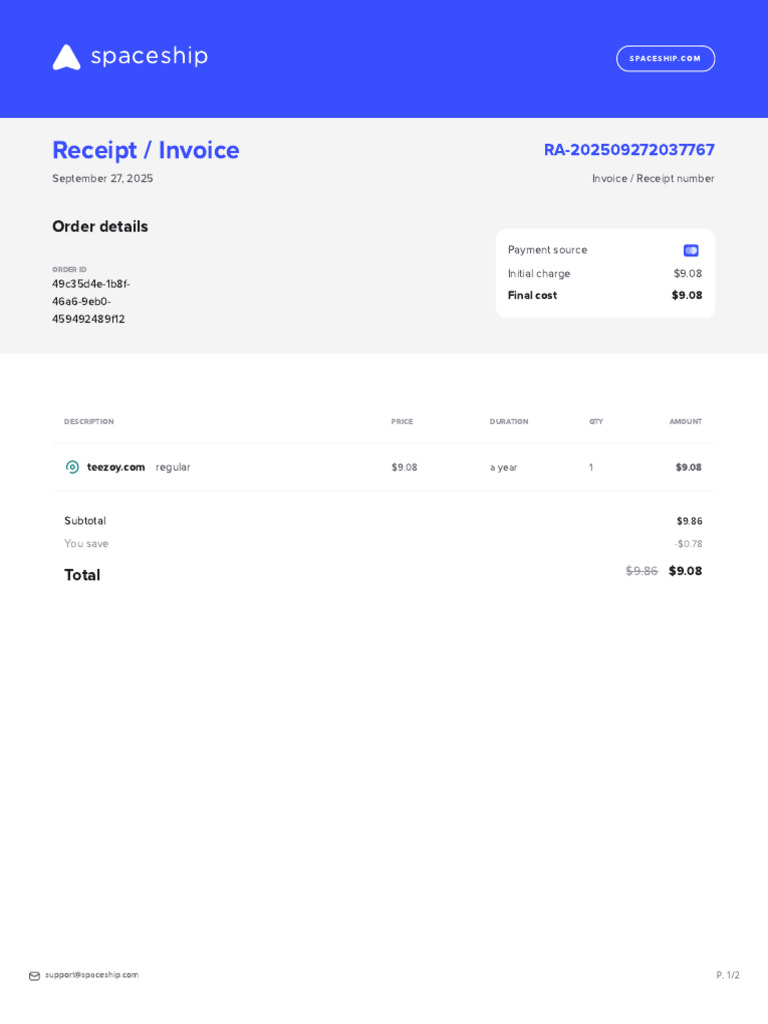This screenshot has width=768, height=1024.
Task: Click the spaceship wordmark in the header
Action: click(149, 56)
